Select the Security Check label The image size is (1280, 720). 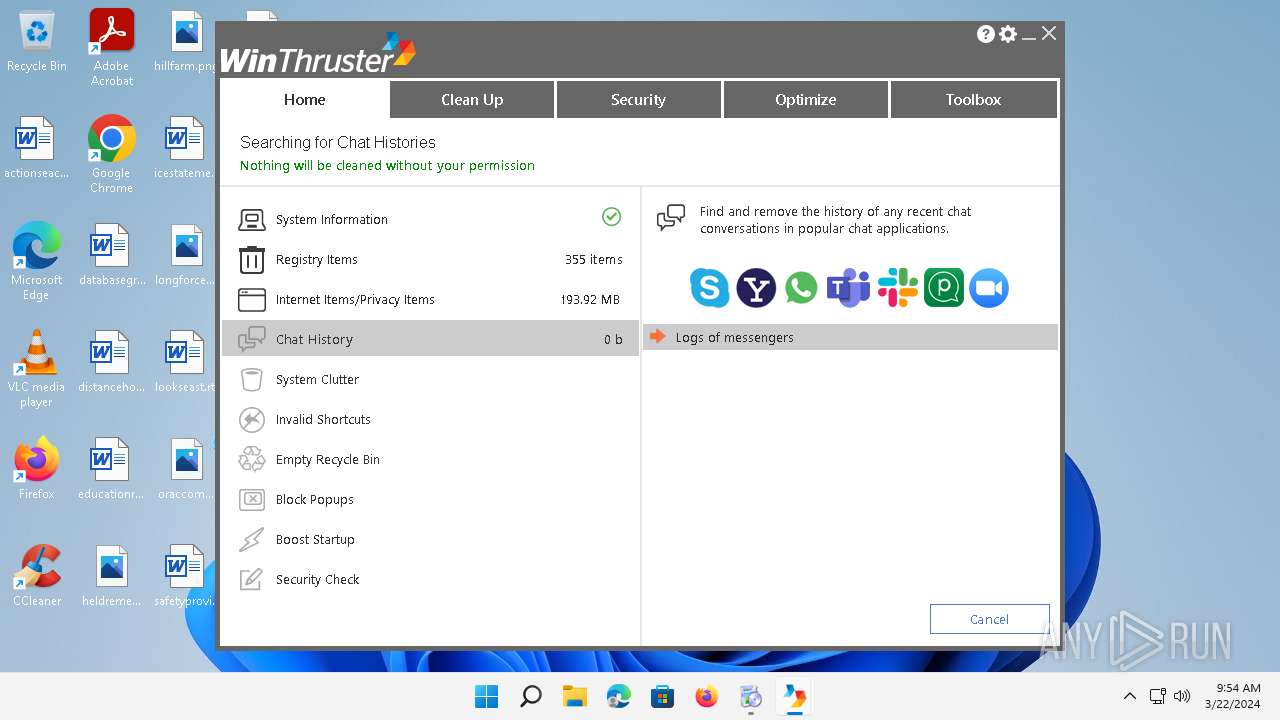click(317, 580)
